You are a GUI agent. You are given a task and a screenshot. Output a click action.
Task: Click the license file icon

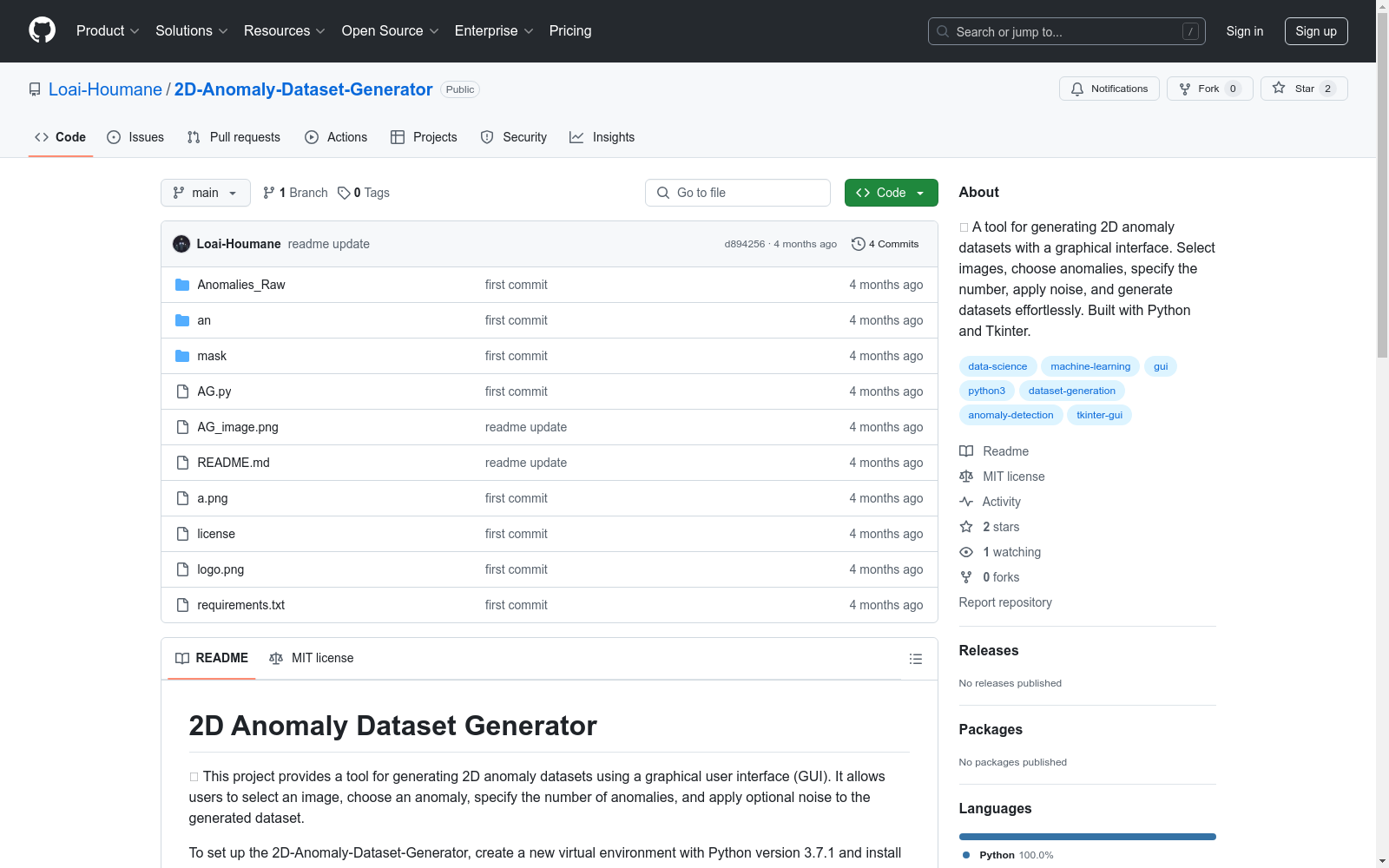(x=182, y=534)
